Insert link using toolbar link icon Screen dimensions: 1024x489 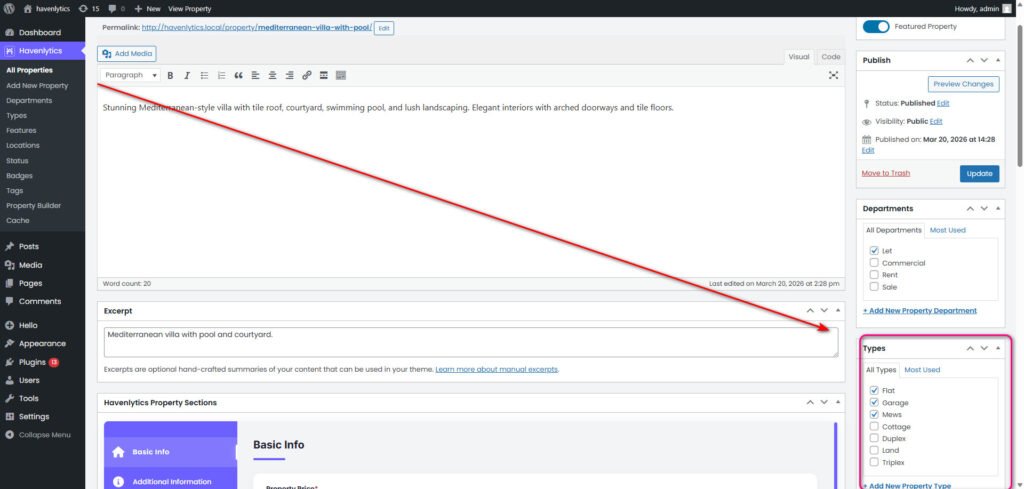pyautogui.click(x=307, y=75)
